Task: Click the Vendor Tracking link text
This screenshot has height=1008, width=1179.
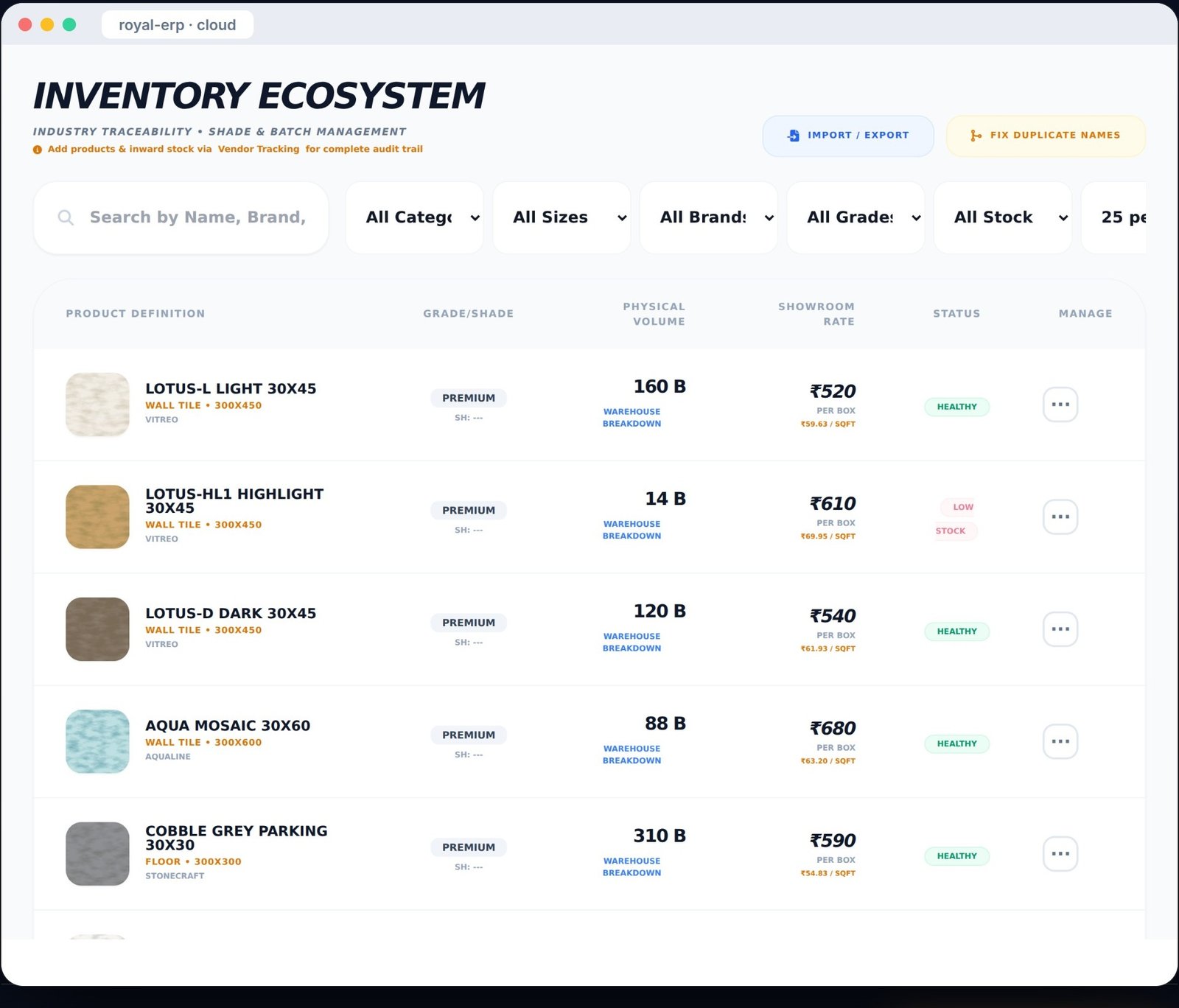Action: (259, 149)
